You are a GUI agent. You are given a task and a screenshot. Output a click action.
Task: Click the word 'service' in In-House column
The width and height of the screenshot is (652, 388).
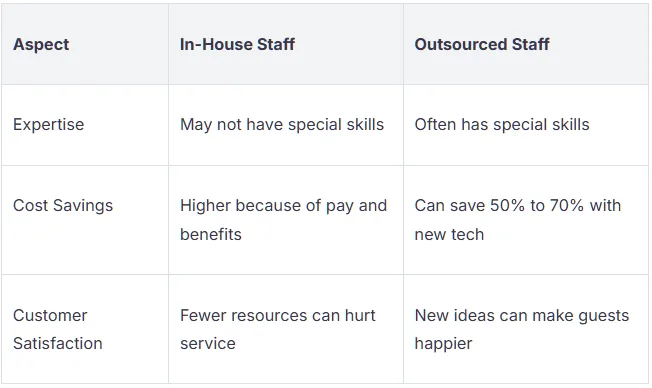tap(208, 344)
